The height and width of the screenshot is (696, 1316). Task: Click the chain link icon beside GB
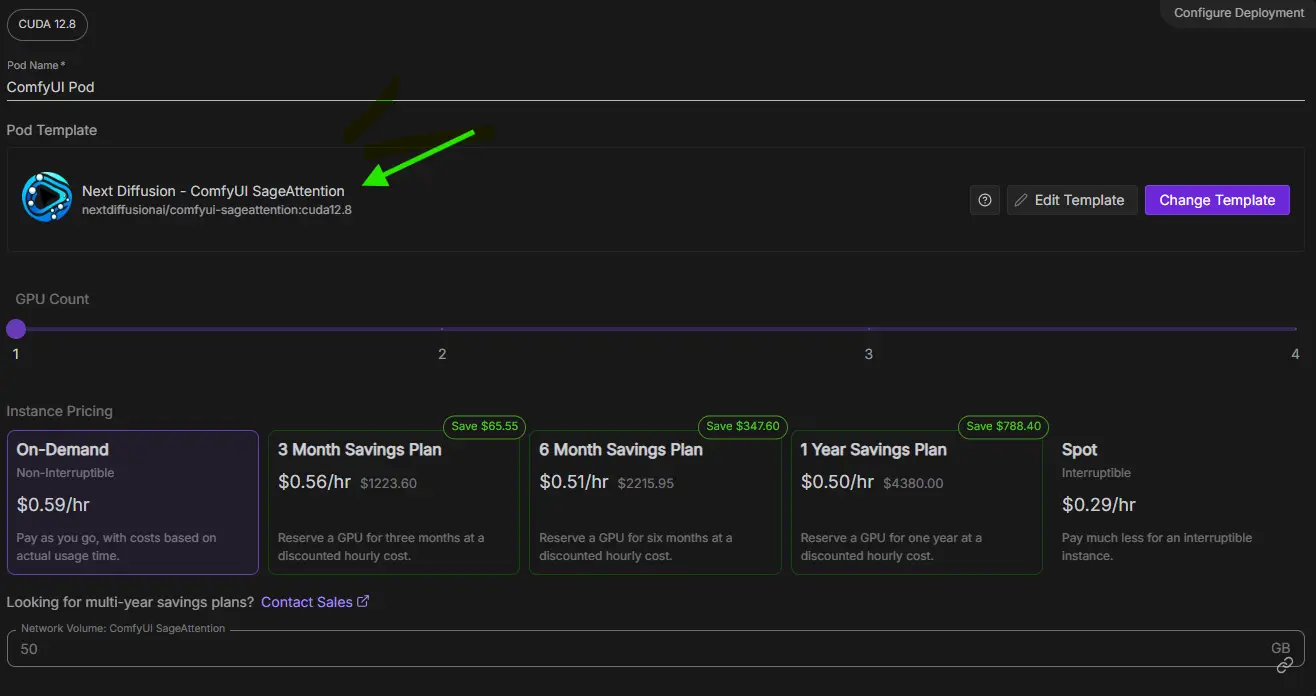[1285, 665]
